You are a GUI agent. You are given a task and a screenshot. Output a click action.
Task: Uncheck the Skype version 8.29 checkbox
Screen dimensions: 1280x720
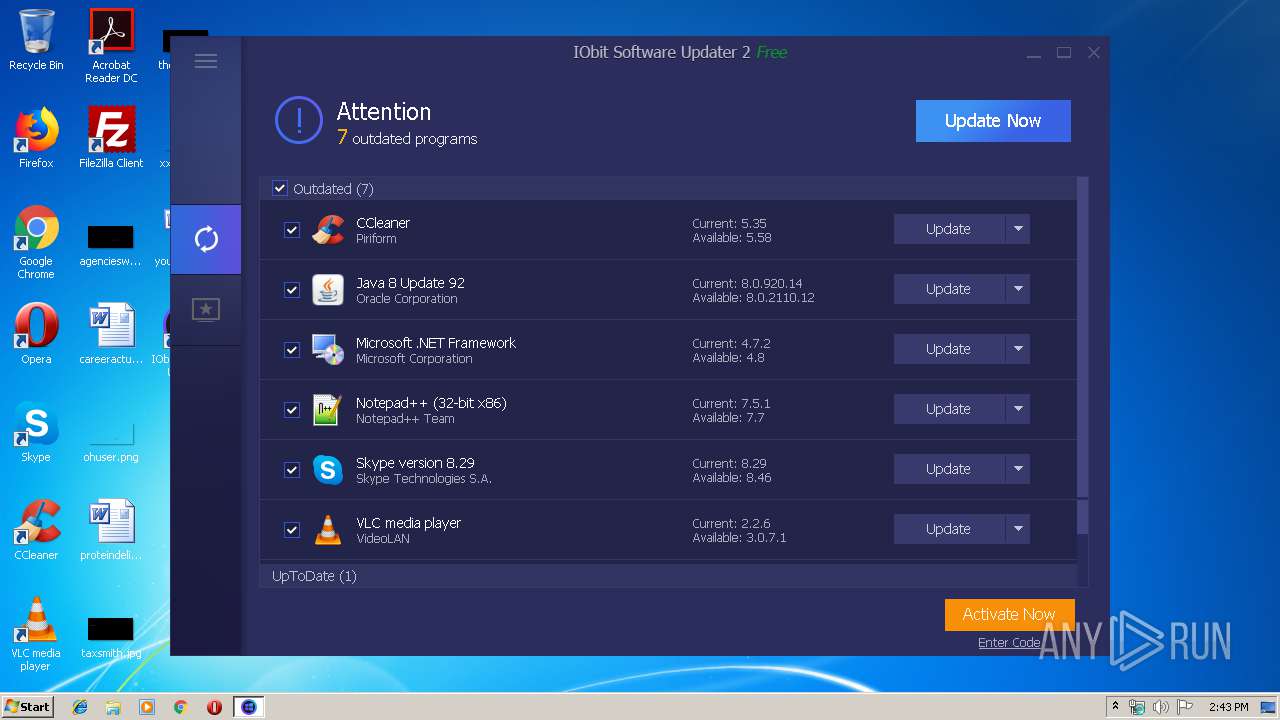[x=292, y=470]
